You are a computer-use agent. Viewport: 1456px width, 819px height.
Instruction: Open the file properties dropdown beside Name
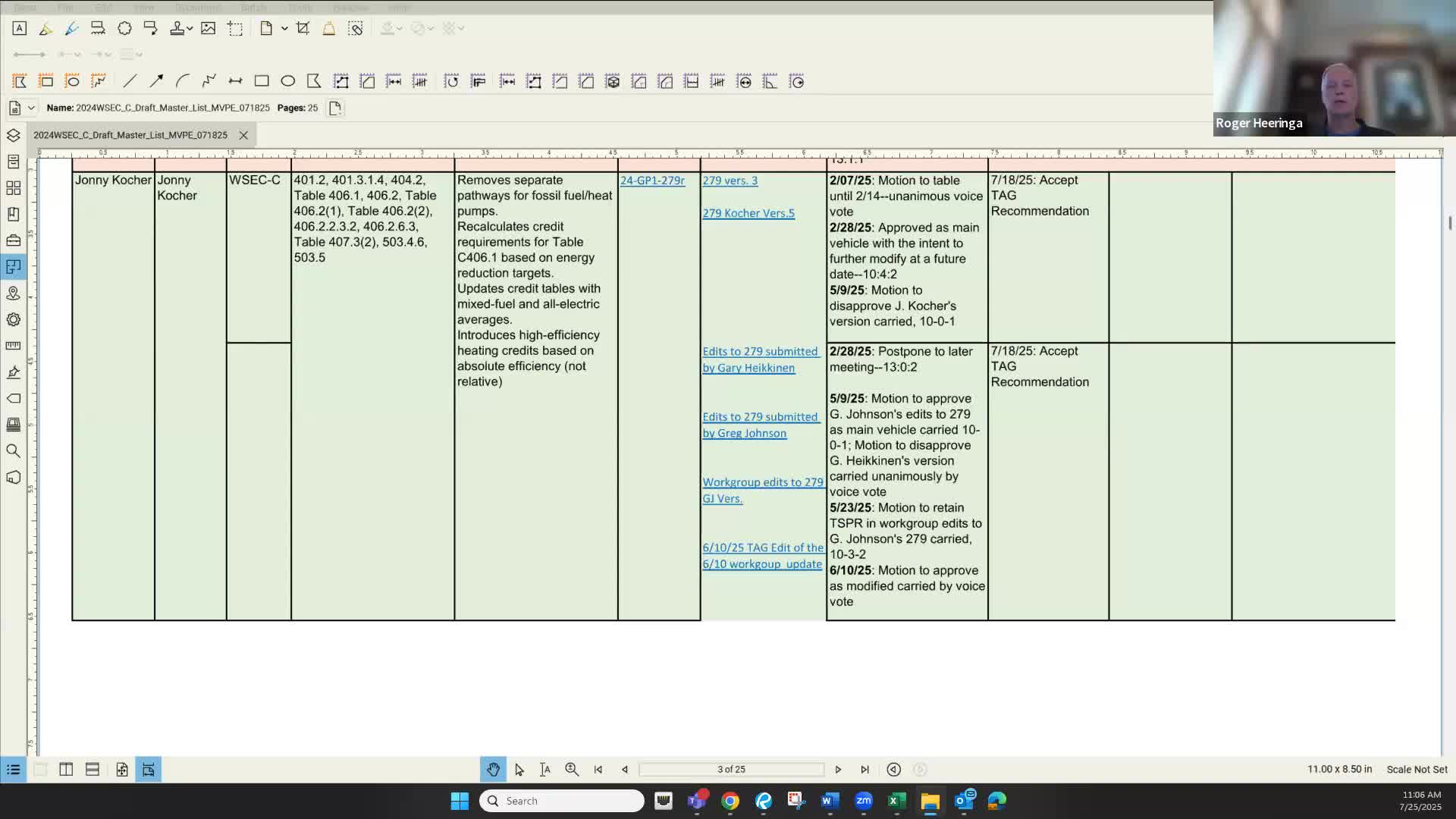tap(31, 108)
